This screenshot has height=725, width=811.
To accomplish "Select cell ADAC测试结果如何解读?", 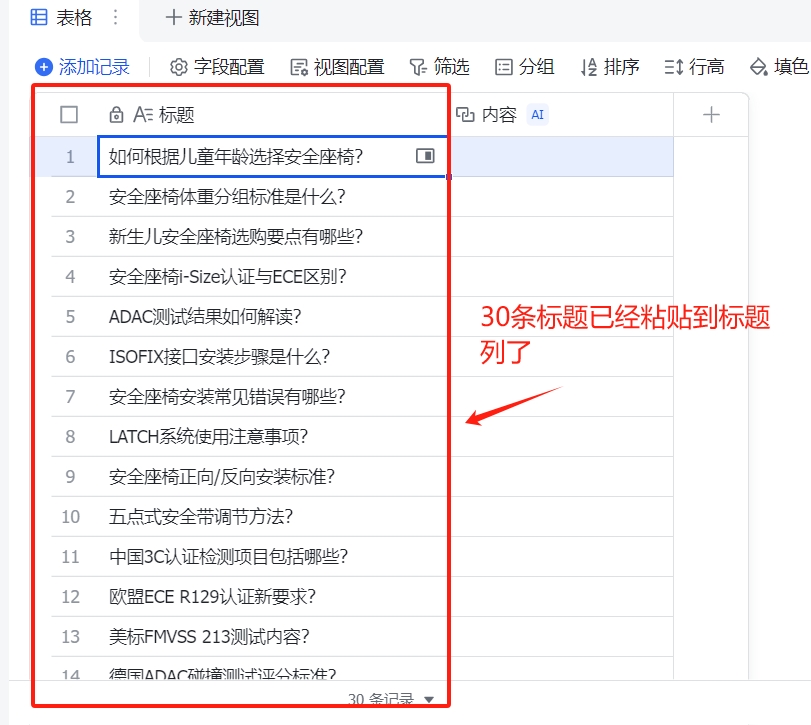I will 272,316.
